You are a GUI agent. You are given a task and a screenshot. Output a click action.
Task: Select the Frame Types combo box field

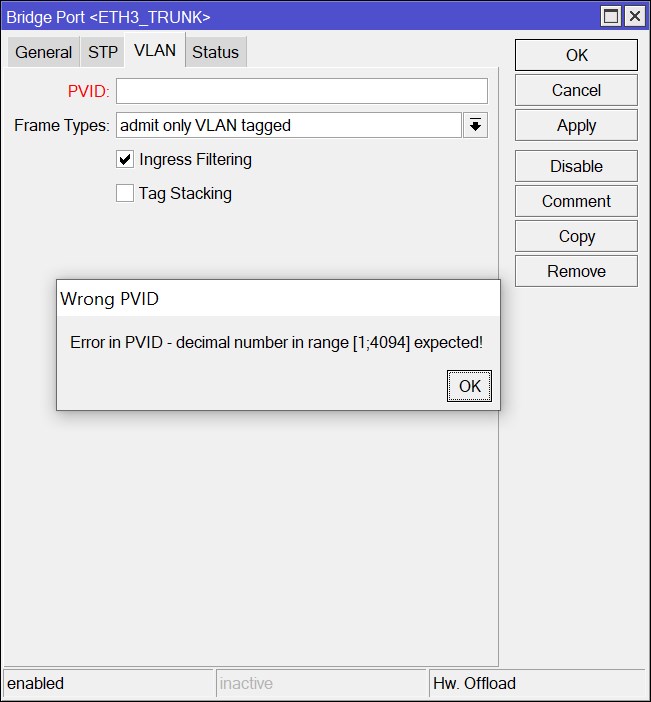click(288, 125)
